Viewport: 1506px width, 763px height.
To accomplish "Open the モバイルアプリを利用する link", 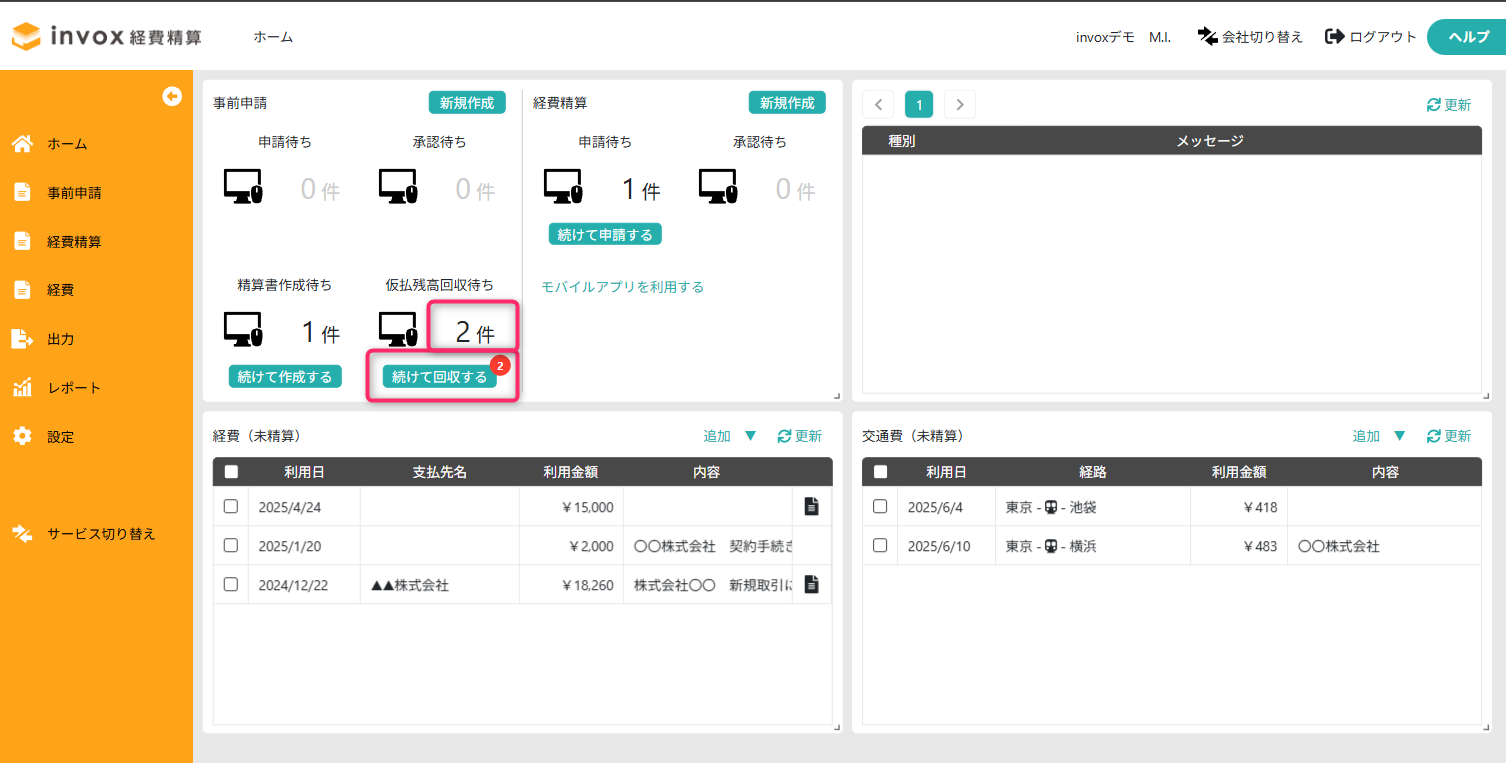I will [x=622, y=287].
